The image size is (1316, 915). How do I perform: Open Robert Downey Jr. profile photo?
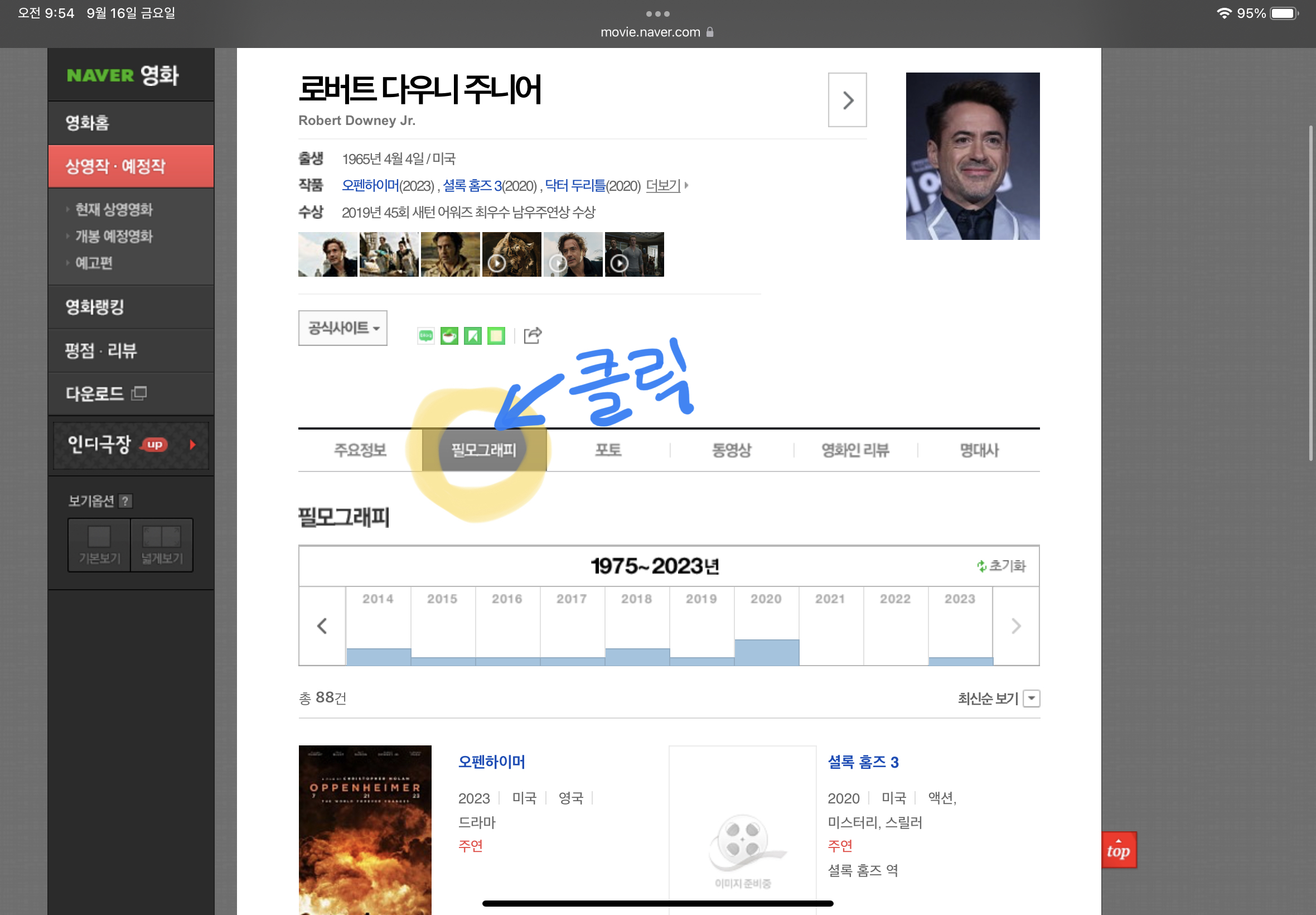(973, 156)
